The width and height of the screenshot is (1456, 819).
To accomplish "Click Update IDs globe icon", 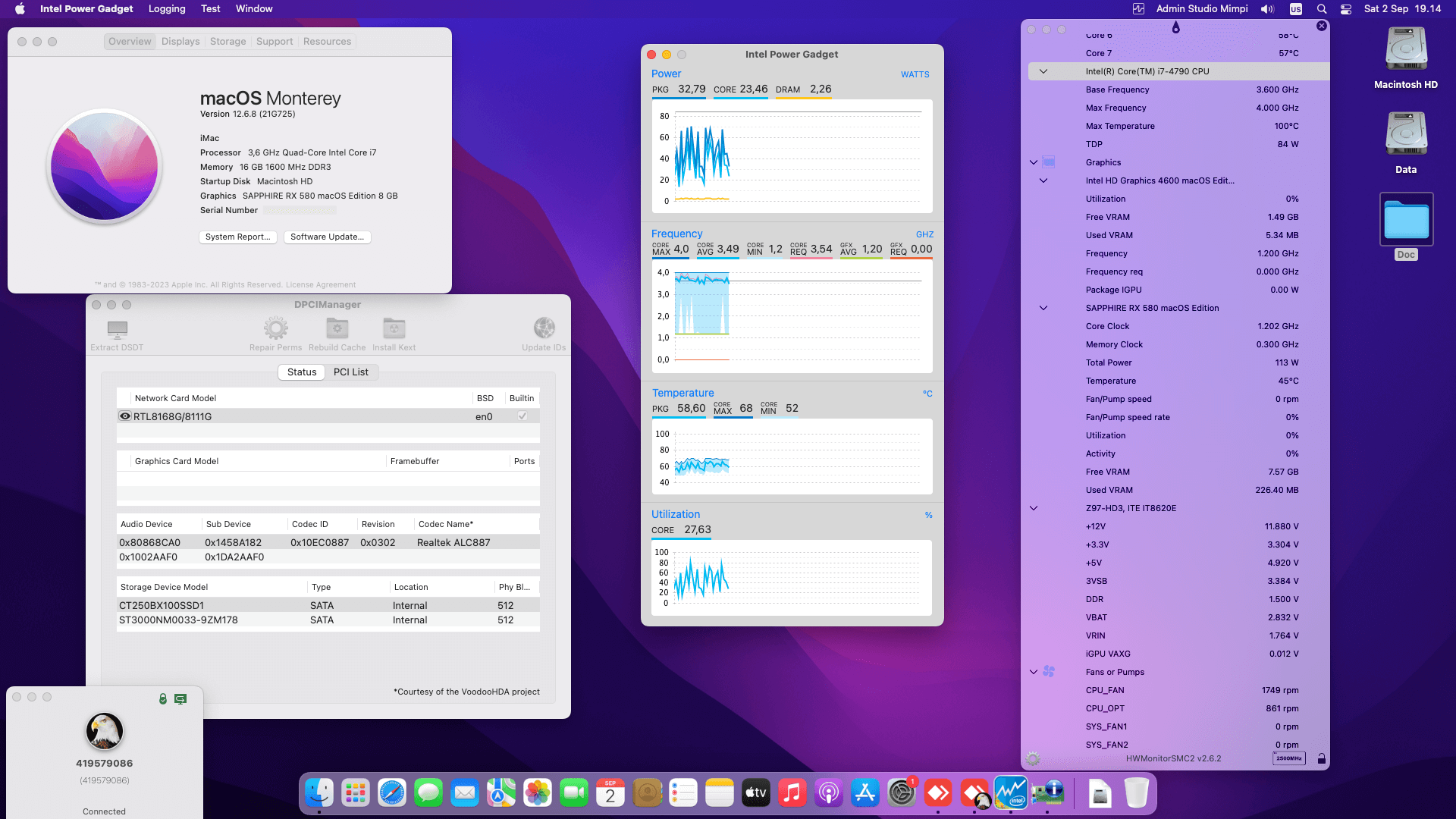I will (x=544, y=328).
